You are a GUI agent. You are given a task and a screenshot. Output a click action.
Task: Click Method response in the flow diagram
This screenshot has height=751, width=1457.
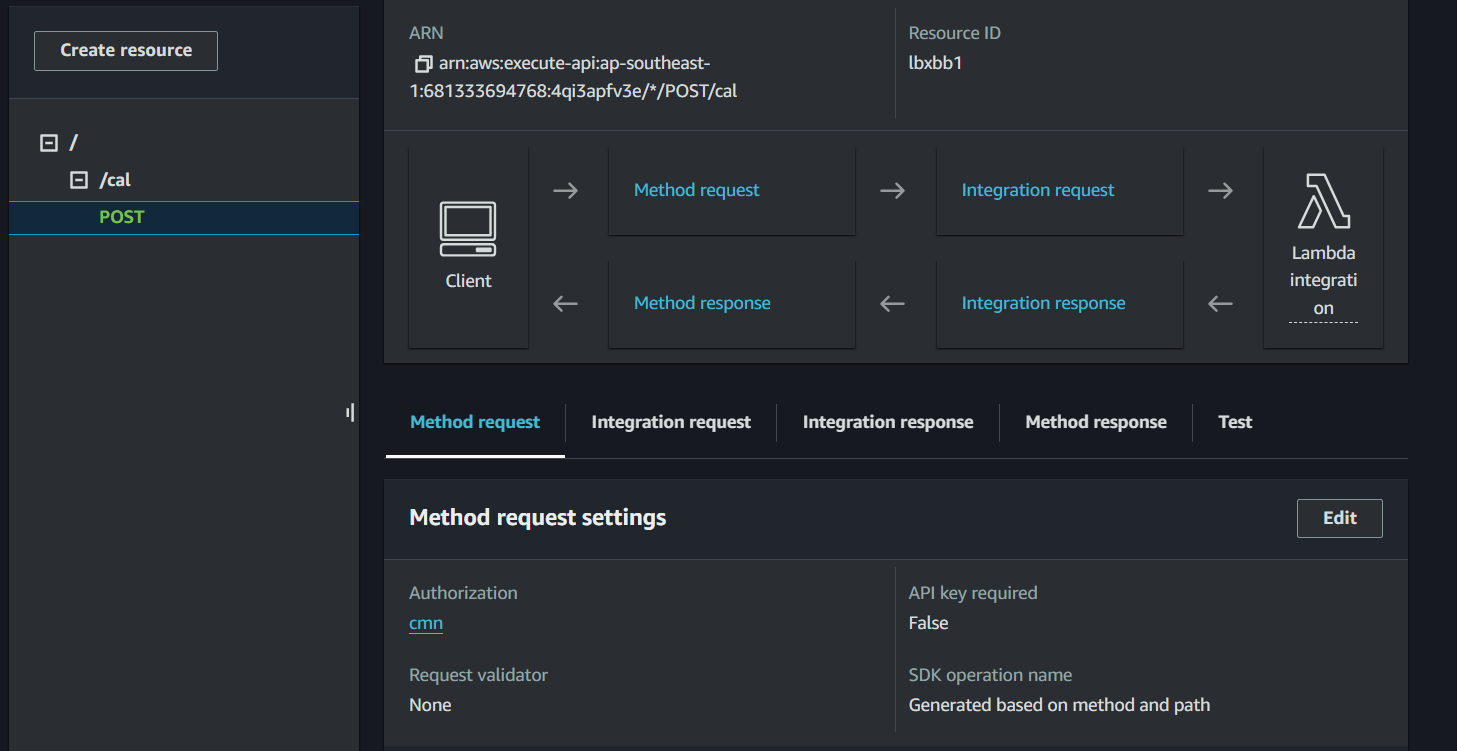[x=701, y=302]
